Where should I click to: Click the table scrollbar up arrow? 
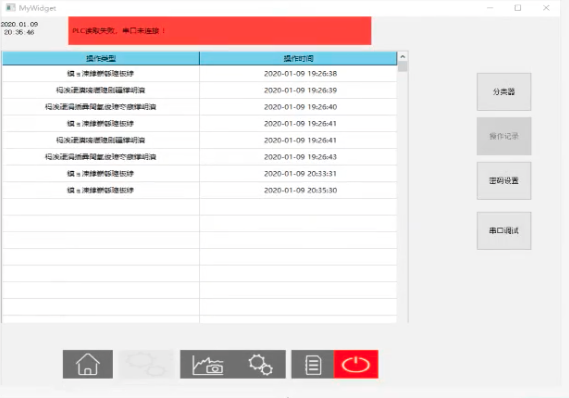[402, 57]
